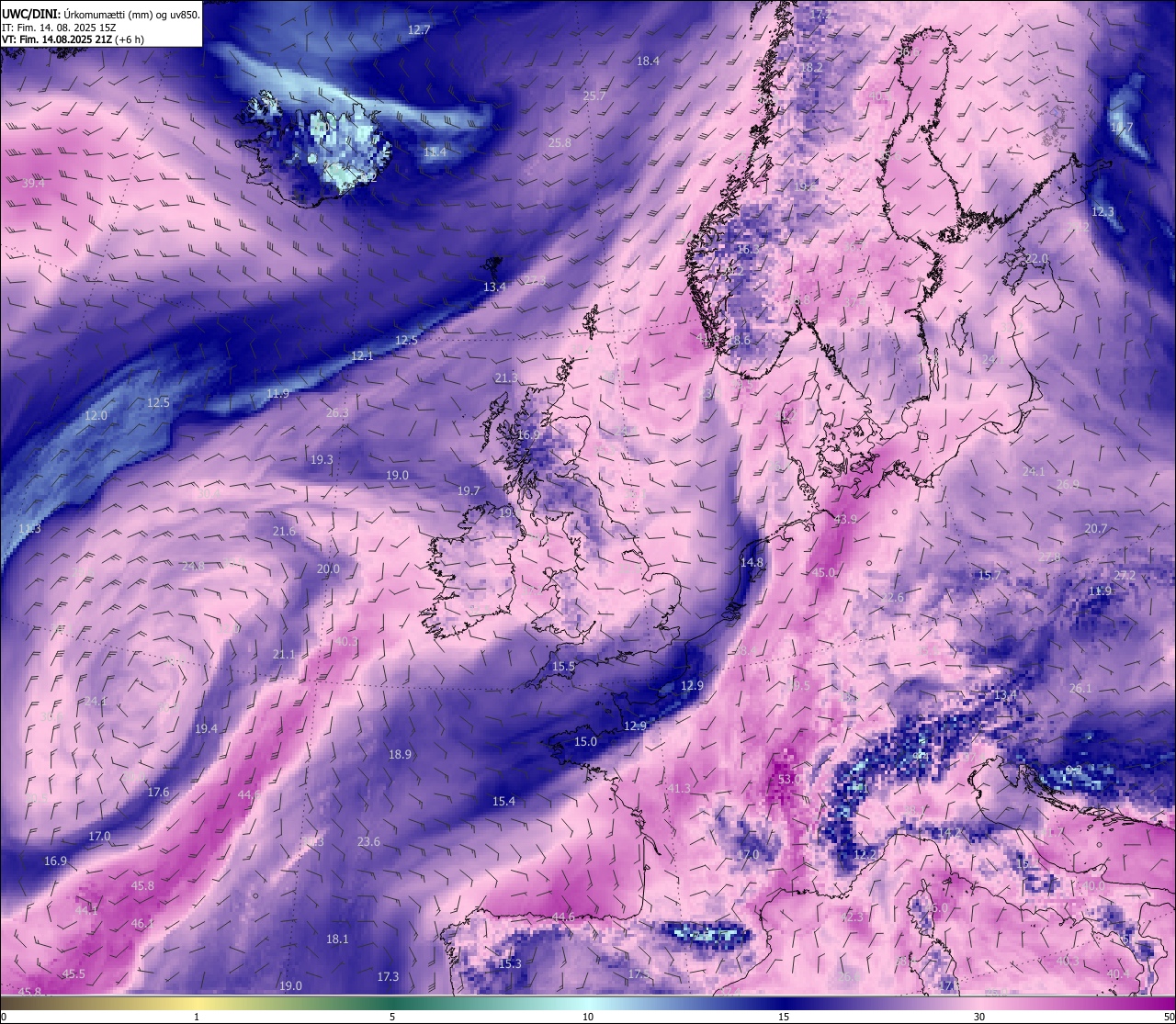Click the 39.4 value label
This screenshot has width=1176, height=1024.
[x=33, y=183]
